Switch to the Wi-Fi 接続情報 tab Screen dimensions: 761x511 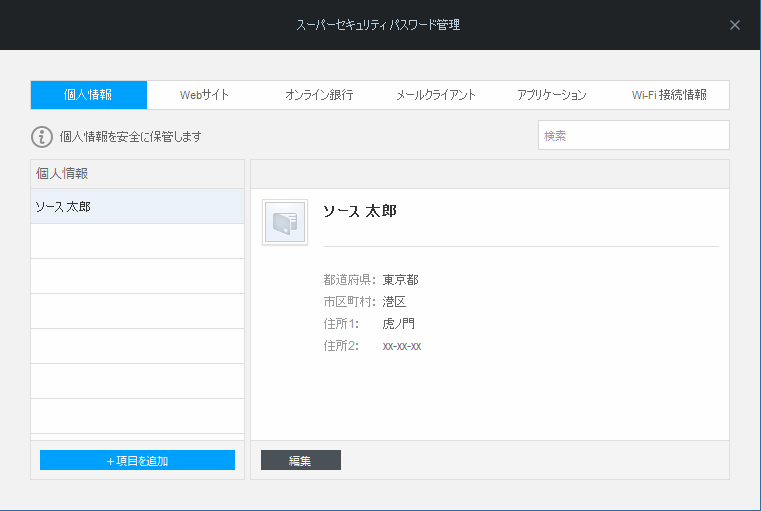[x=669, y=95]
